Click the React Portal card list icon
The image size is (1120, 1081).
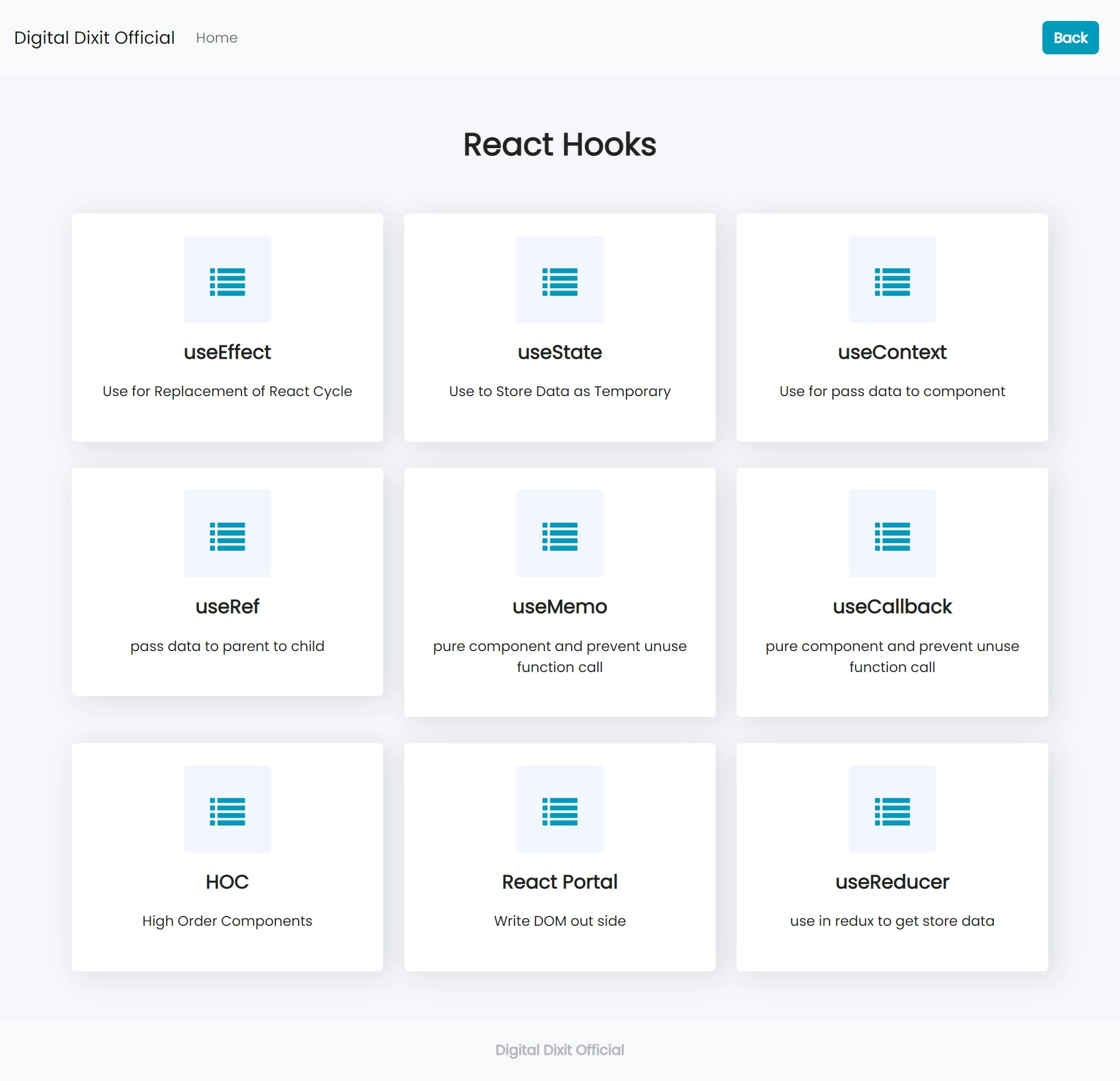click(x=559, y=811)
